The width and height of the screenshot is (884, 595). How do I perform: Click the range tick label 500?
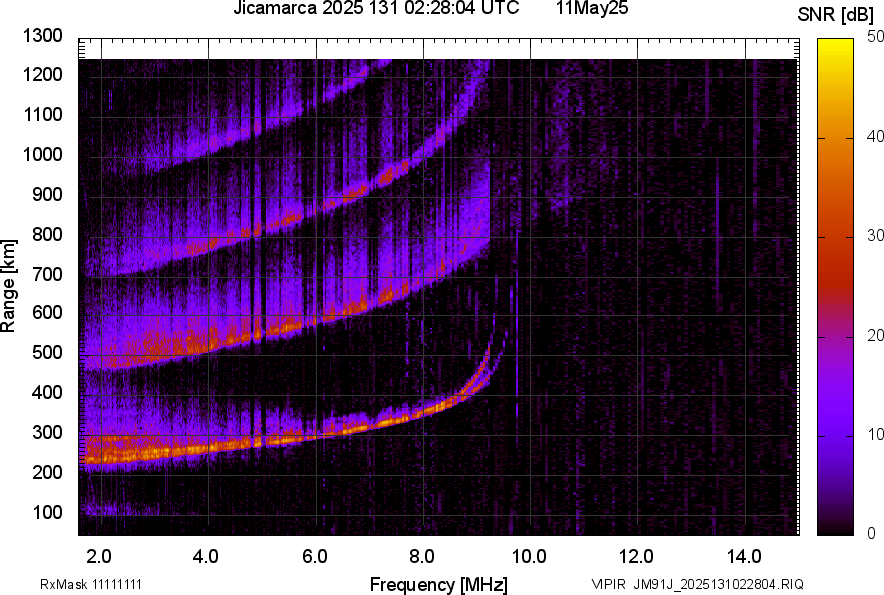click(47, 352)
